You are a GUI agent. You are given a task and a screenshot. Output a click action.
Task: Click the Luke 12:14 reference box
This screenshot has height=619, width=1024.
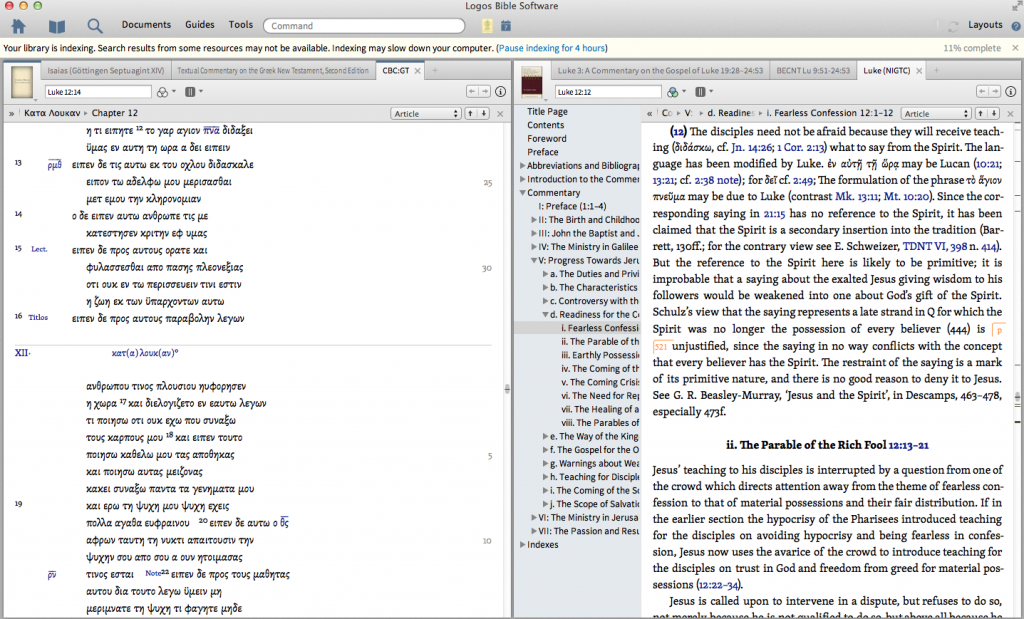pyautogui.click(x=98, y=92)
